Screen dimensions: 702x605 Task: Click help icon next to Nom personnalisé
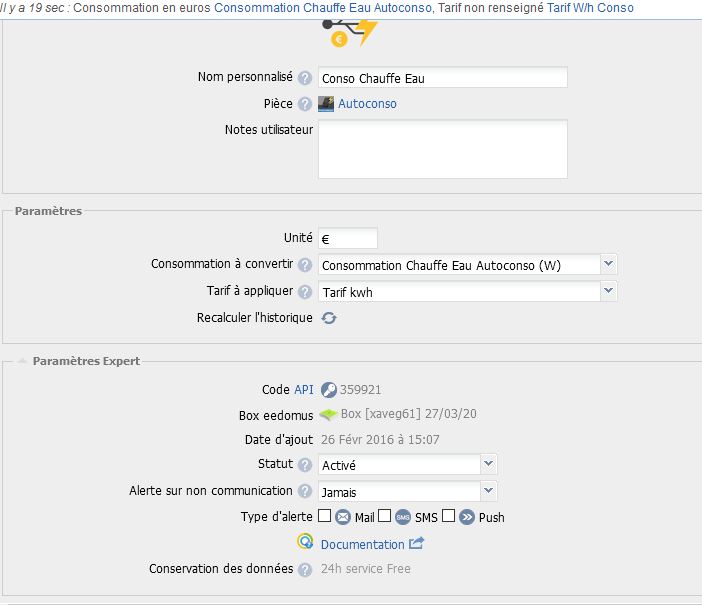tap(305, 77)
